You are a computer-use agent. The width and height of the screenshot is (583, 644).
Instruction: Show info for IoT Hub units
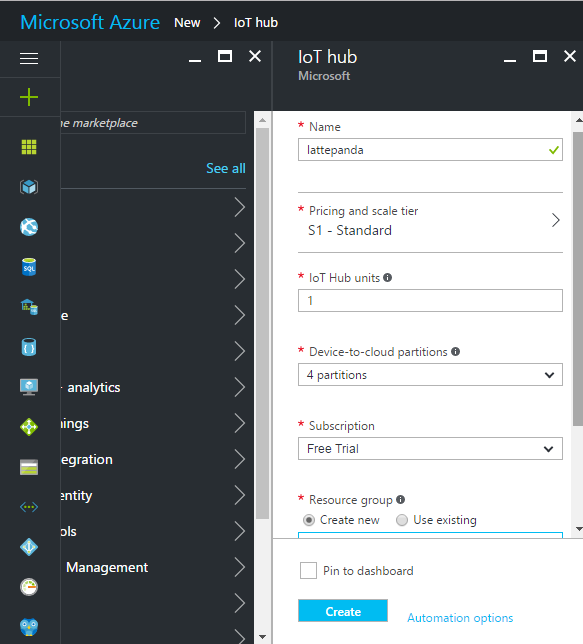coord(387,278)
